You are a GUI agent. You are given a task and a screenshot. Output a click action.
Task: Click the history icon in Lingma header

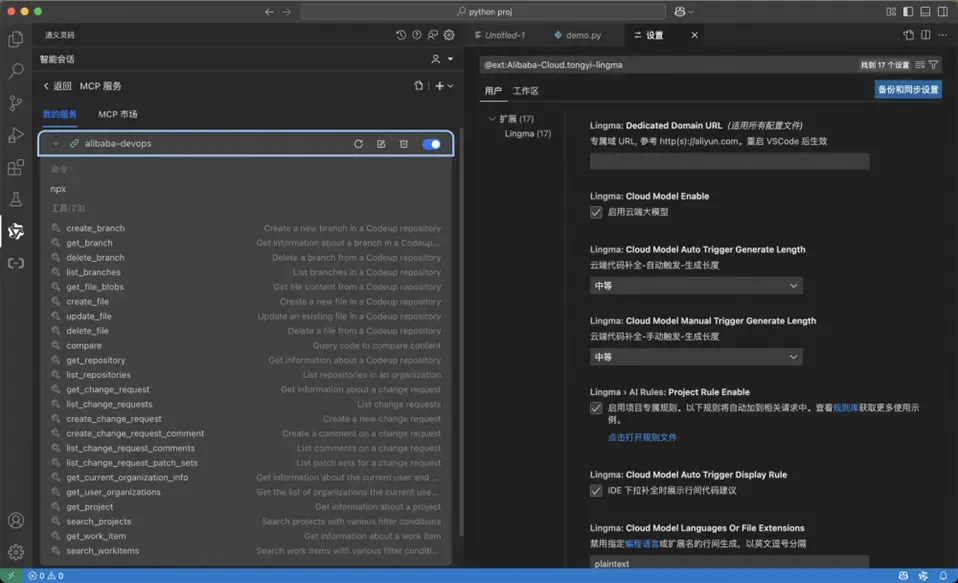click(401, 35)
